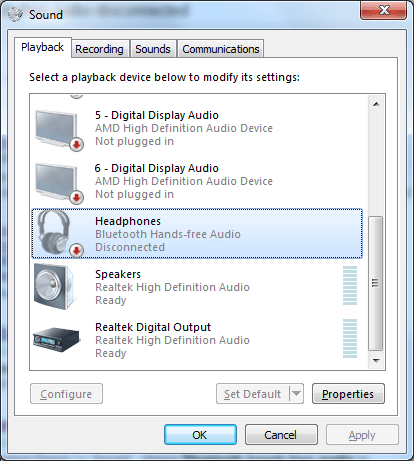Open the Set Default dropdown arrow
Image resolution: width=414 pixels, height=461 pixels.
[296, 394]
